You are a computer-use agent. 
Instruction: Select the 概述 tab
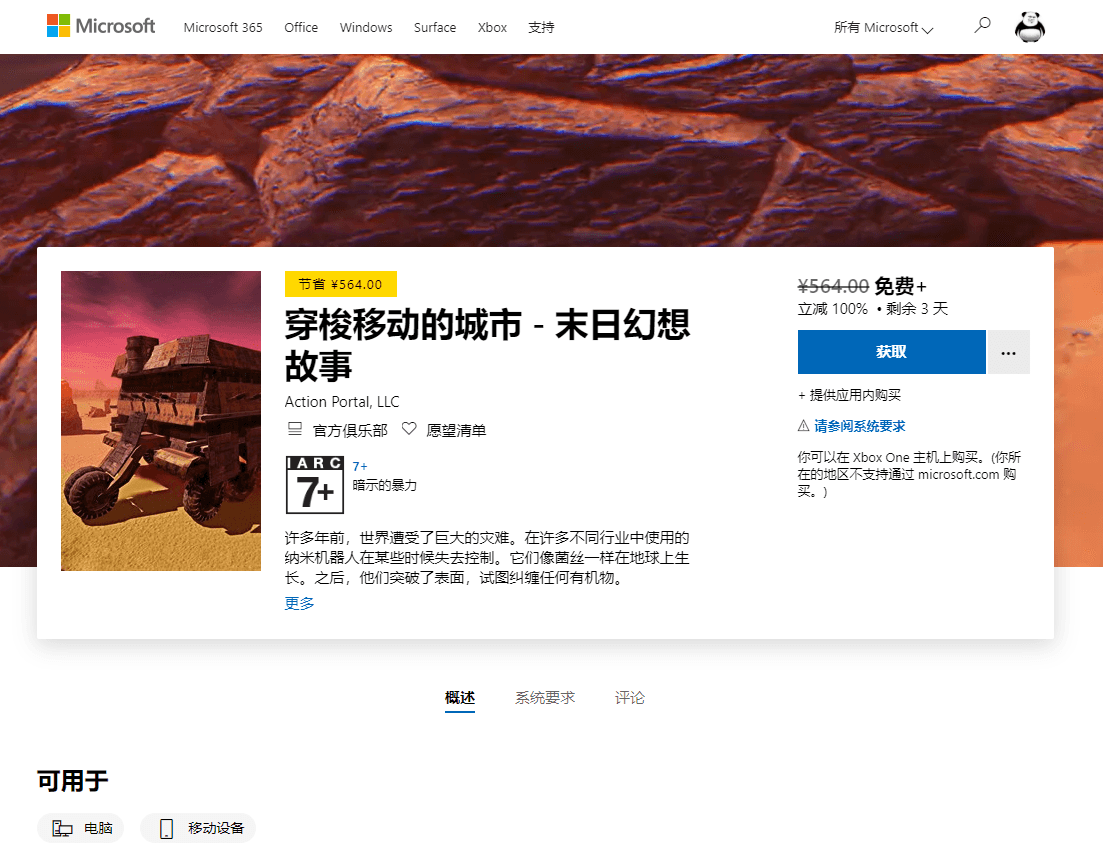point(460,698)
